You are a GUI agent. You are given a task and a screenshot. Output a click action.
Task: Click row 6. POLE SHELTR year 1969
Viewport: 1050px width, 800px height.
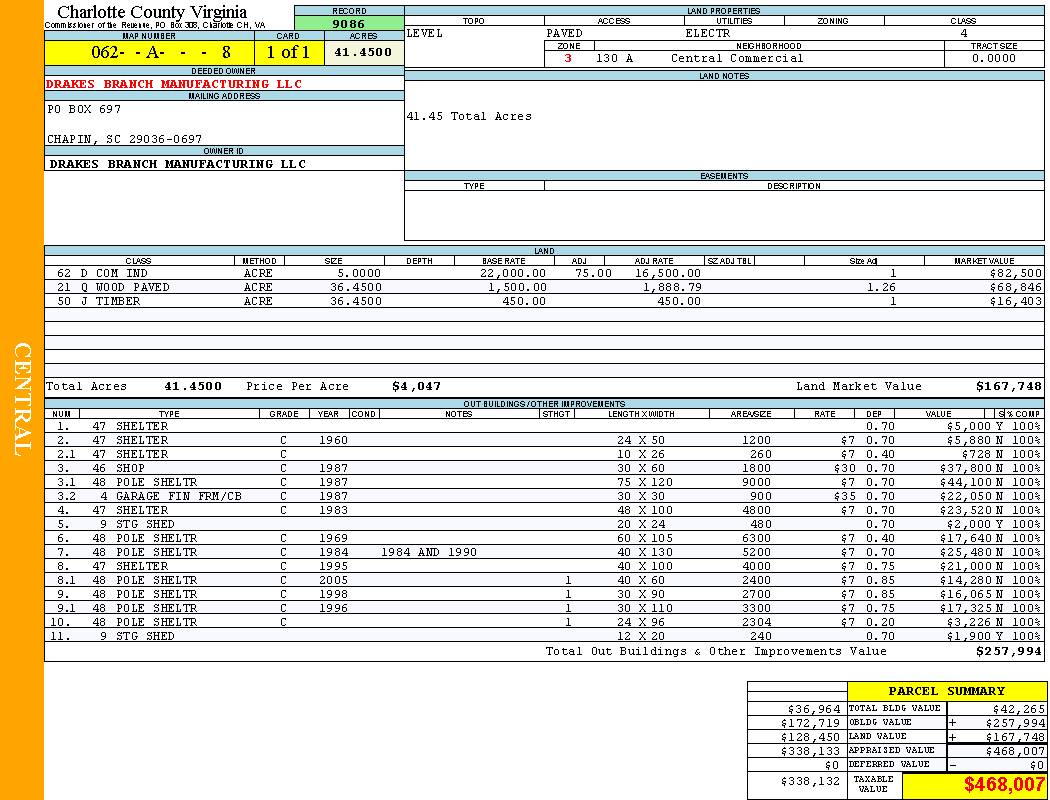point(333,538)
